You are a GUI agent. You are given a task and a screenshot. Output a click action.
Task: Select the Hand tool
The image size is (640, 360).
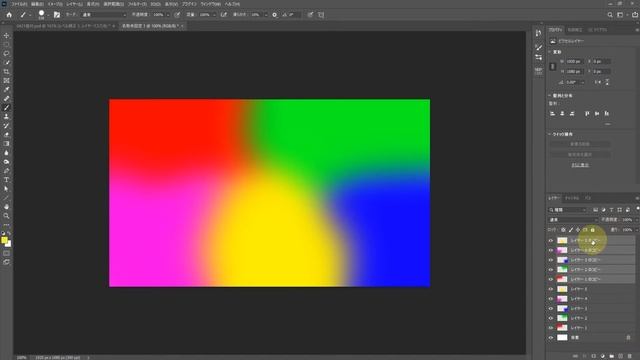(x=6, y=207)
